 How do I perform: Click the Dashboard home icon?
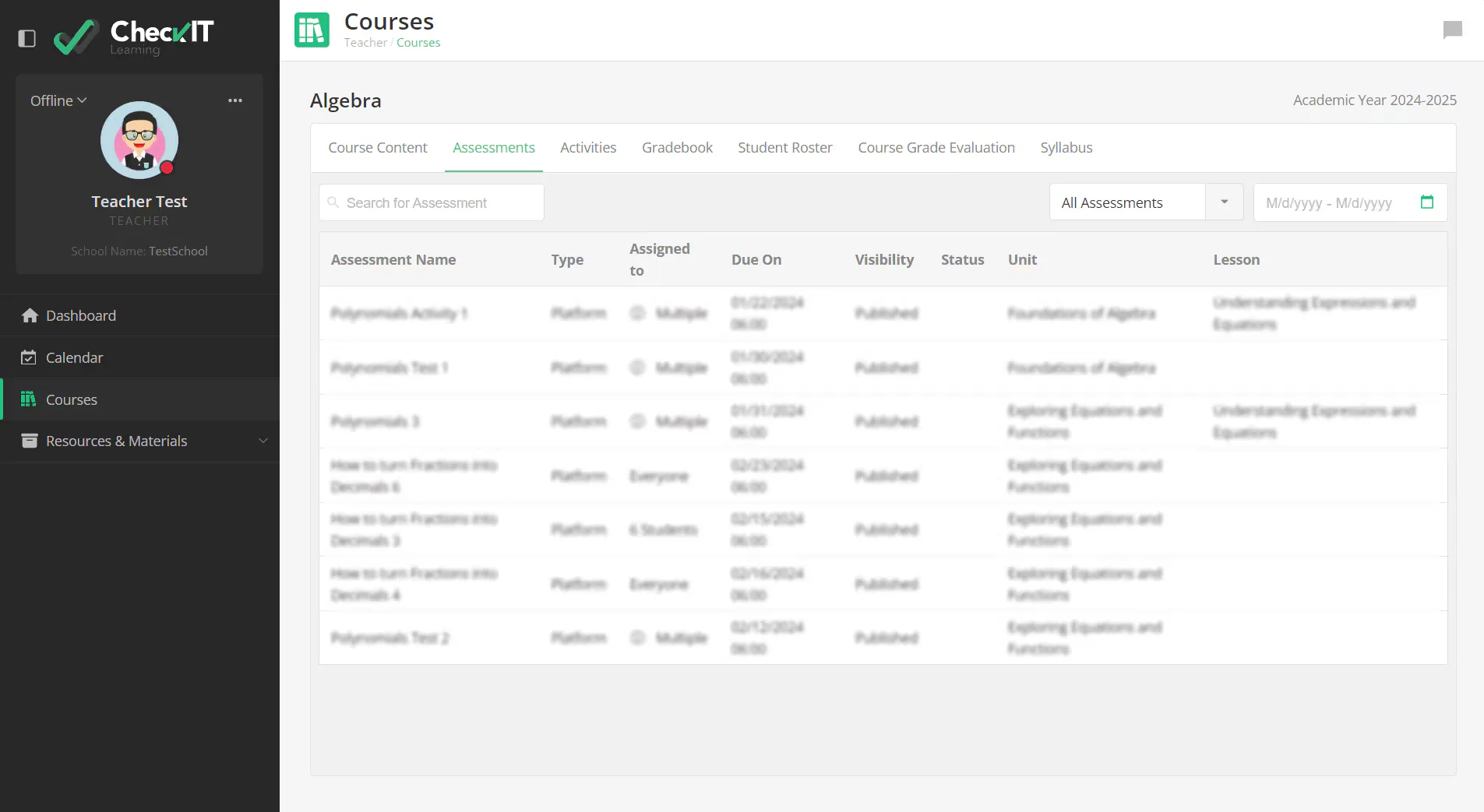pos(30,315)
